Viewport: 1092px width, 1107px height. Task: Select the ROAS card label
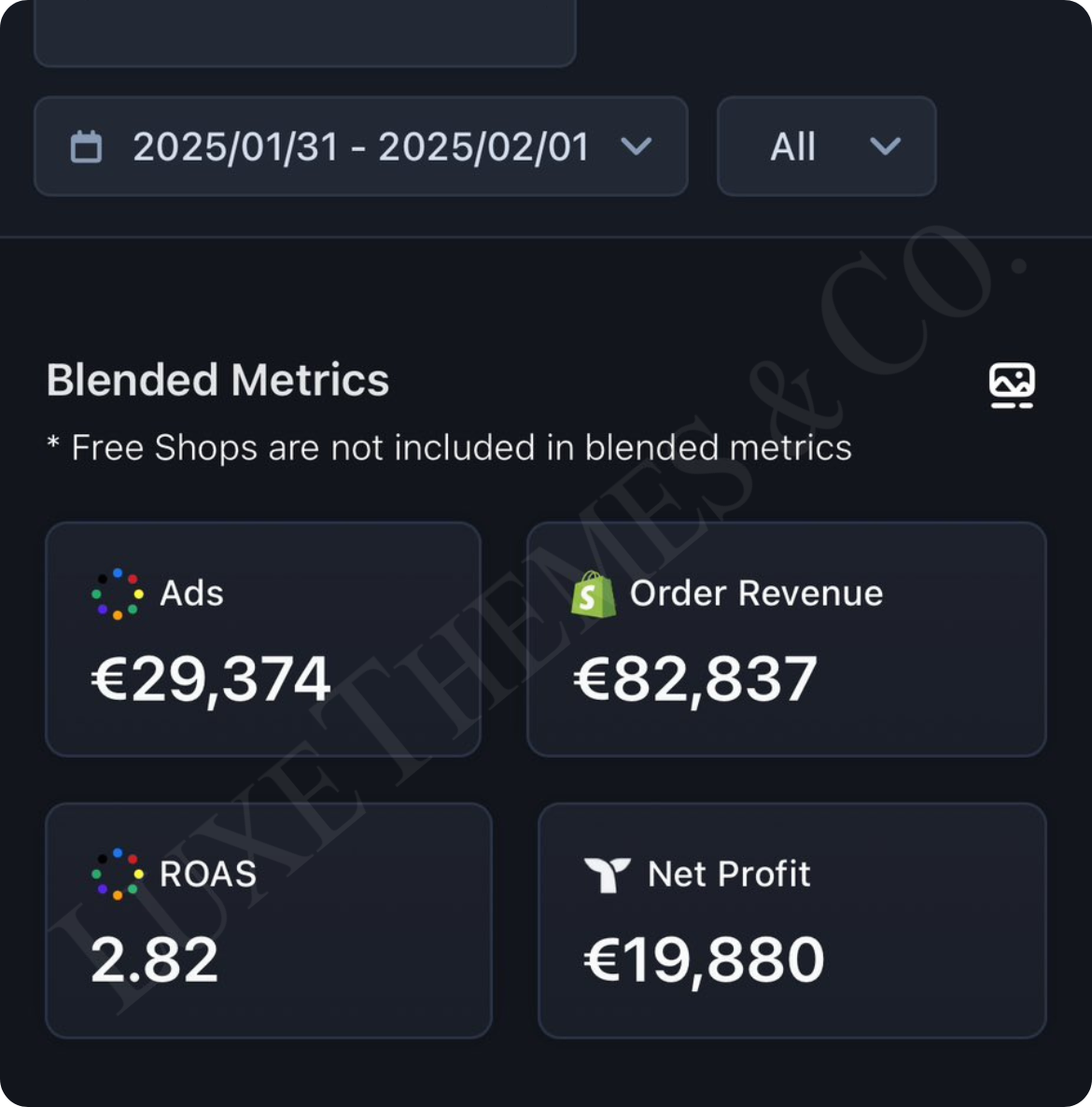coord(207,875)
